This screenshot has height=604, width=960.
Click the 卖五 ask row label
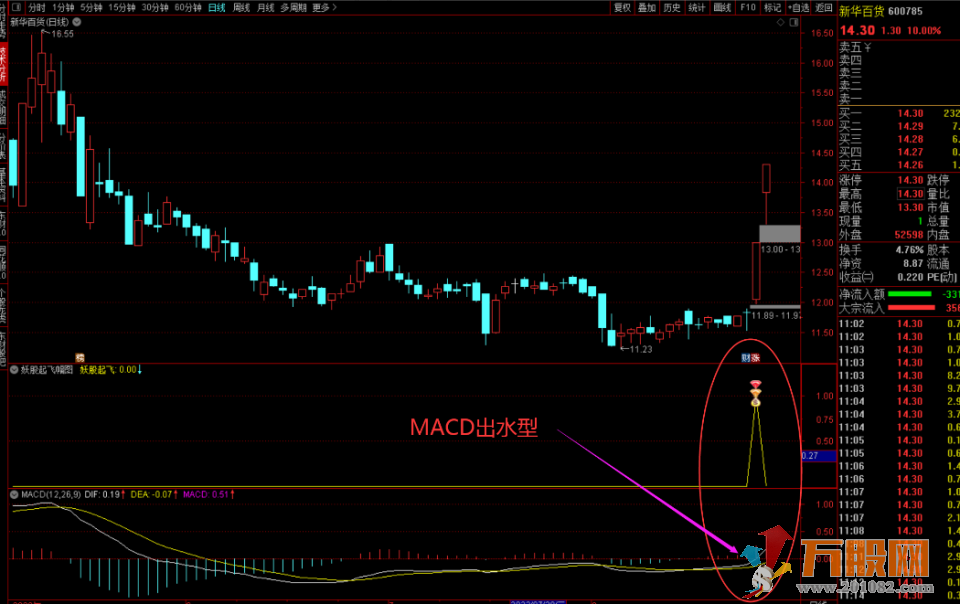(850, 47)
